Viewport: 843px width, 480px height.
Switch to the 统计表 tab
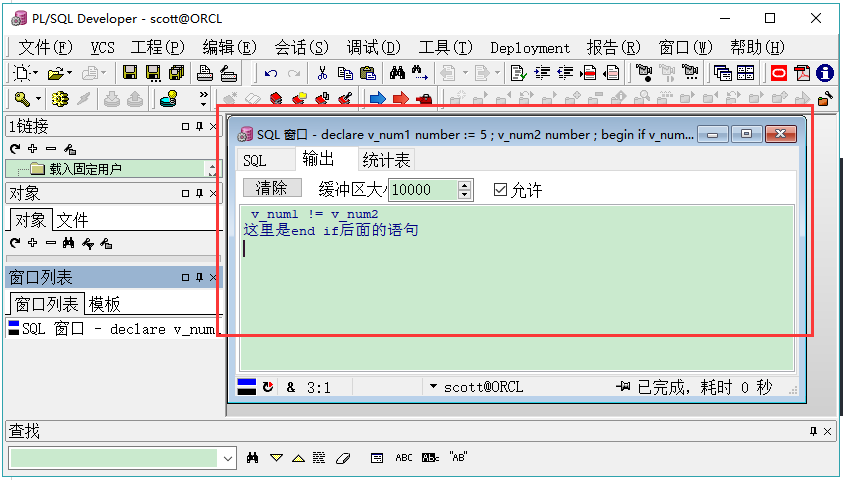[x=386, y=160]
